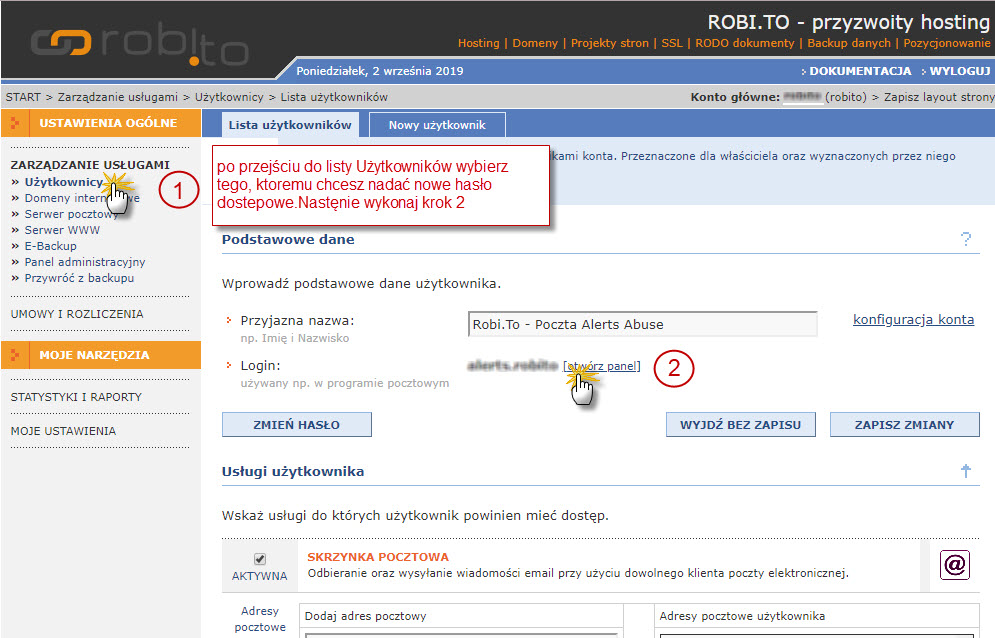Open MOJE USTAWIENIA section
Screen dimensions: 995x638
point(63,431)
